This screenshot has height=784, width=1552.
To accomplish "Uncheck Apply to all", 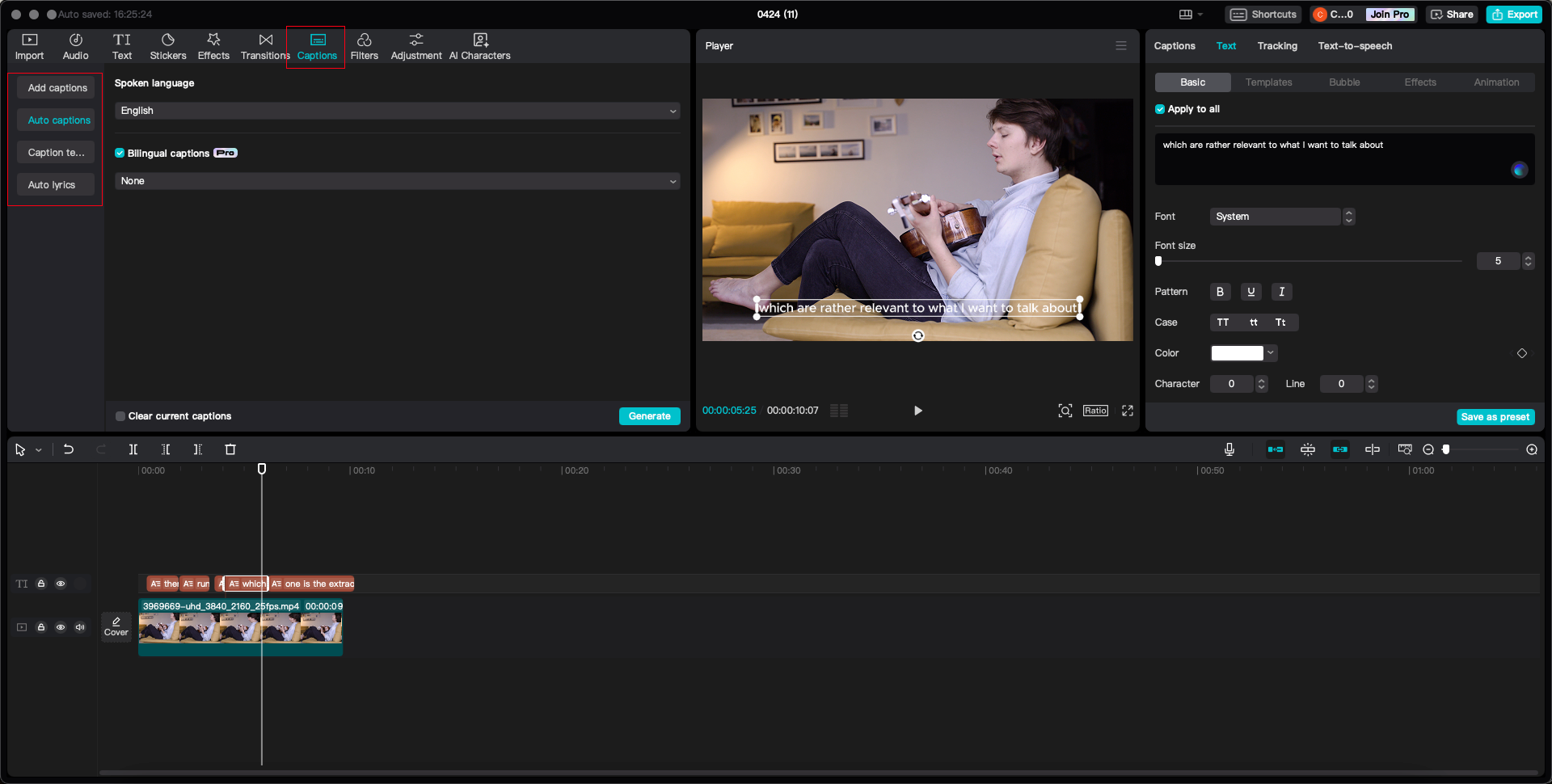I will coord(1159,108).
